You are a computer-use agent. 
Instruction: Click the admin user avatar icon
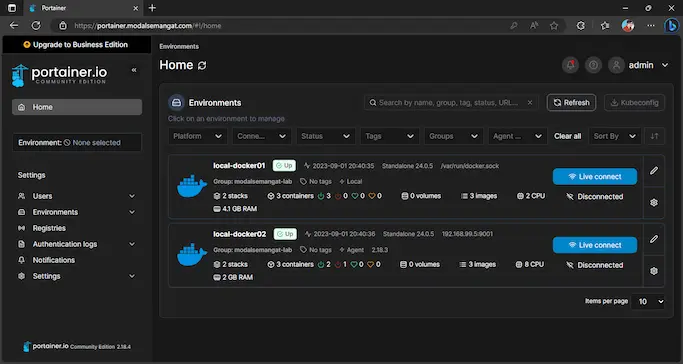[616, 65]
